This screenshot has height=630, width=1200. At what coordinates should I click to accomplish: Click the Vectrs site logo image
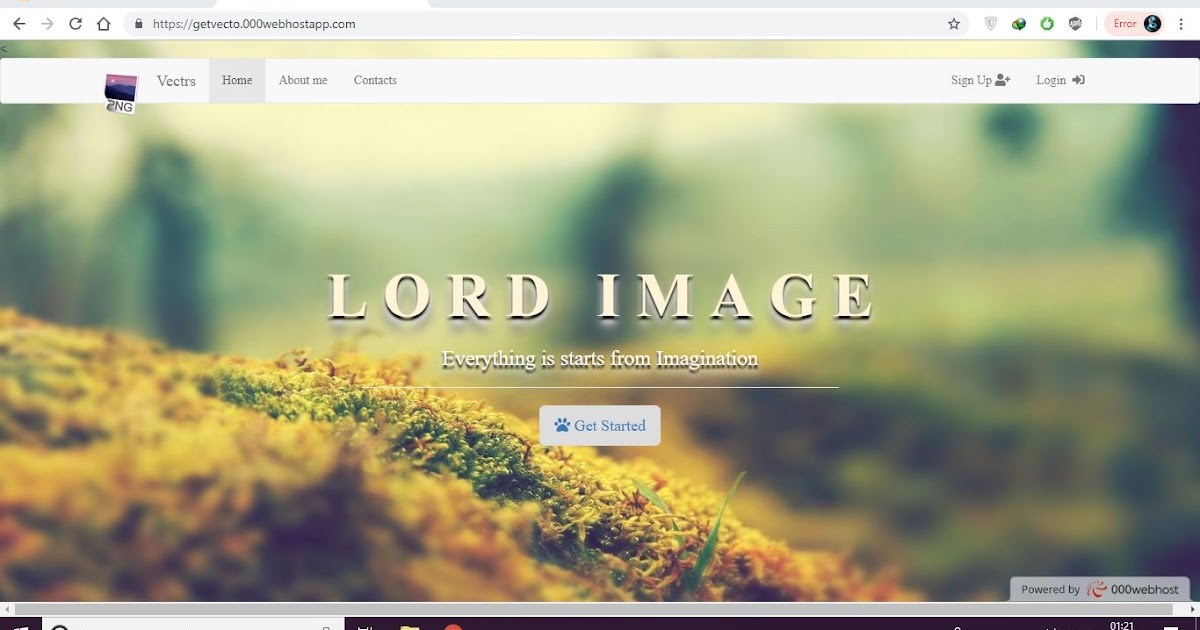tap(121, 88)
